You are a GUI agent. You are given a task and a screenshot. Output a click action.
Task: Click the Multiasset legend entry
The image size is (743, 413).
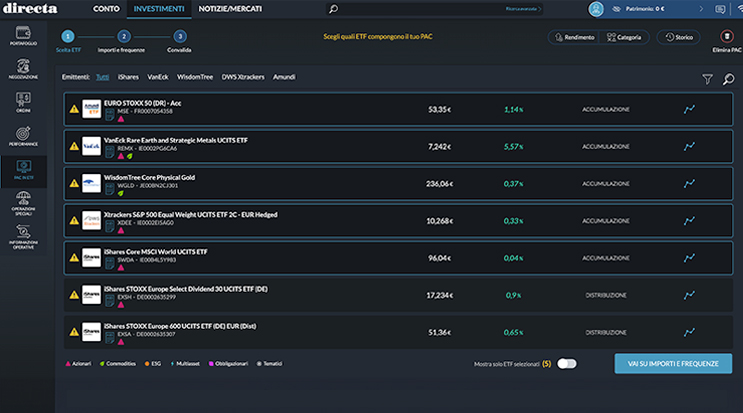(x=185, y=364)
